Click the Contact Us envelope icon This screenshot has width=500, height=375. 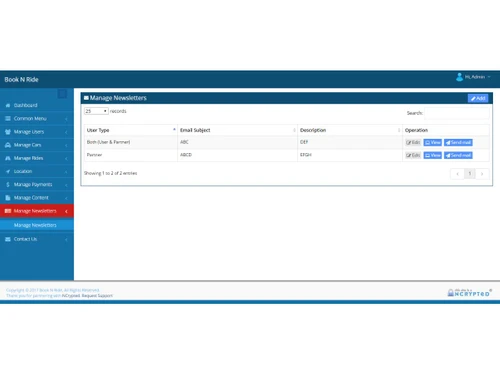(x=8, y=239)
